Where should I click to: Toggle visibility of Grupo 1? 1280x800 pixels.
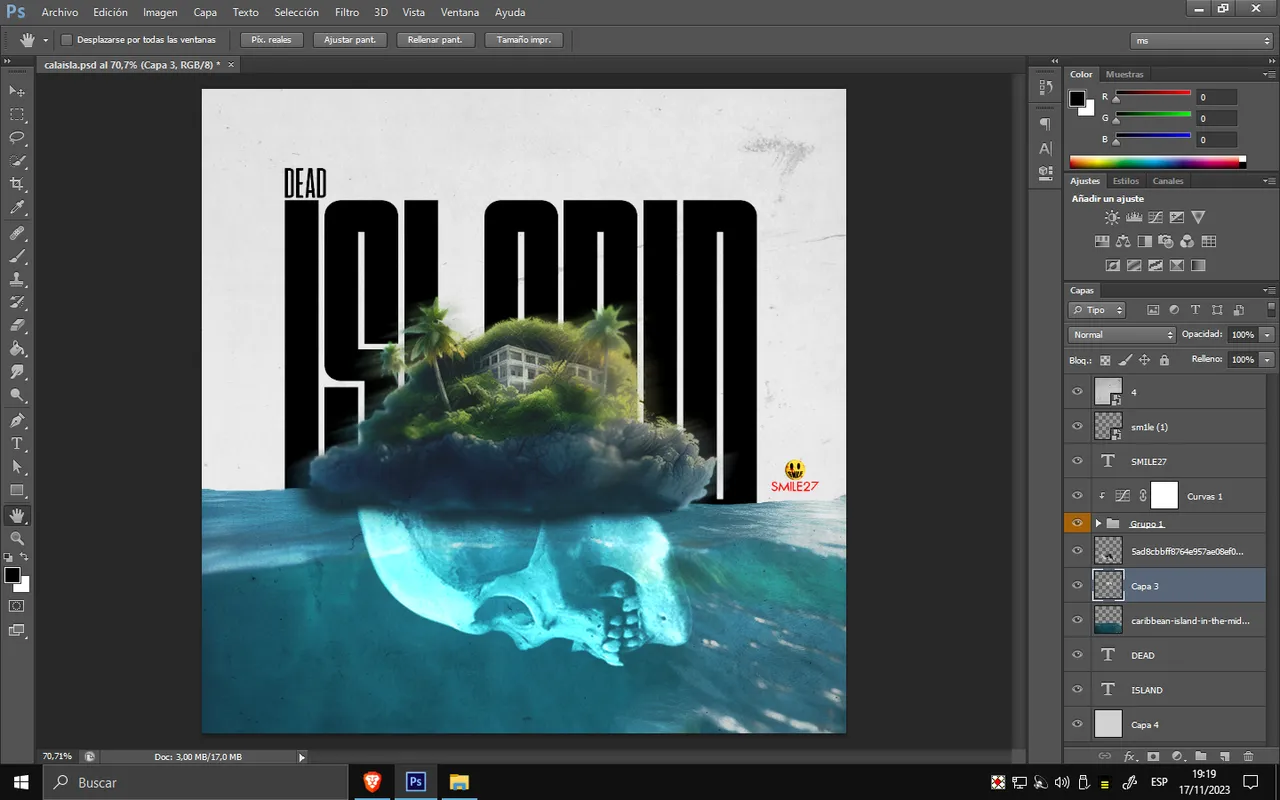click(1077, 523)
